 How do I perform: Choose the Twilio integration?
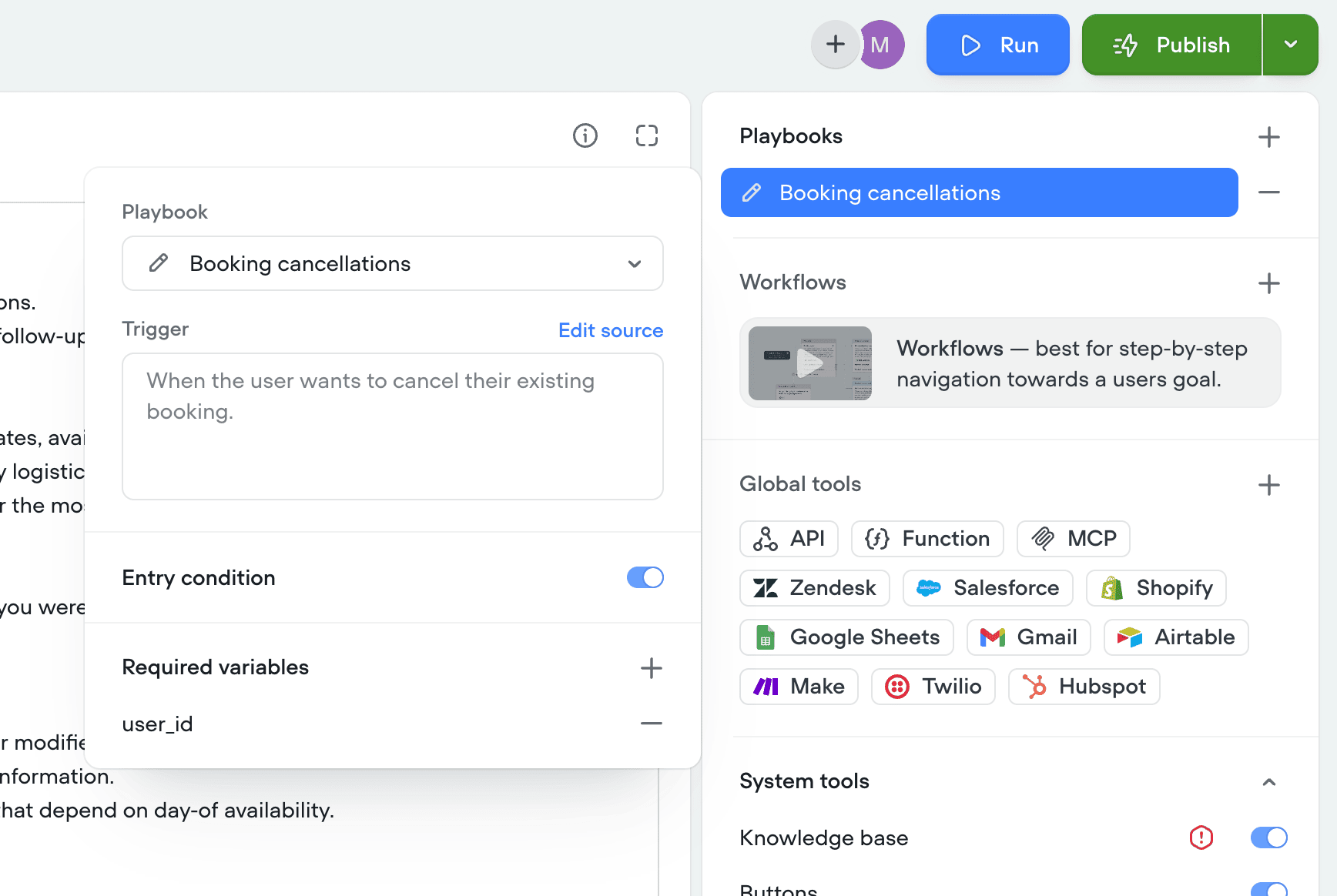pos(933,687)
